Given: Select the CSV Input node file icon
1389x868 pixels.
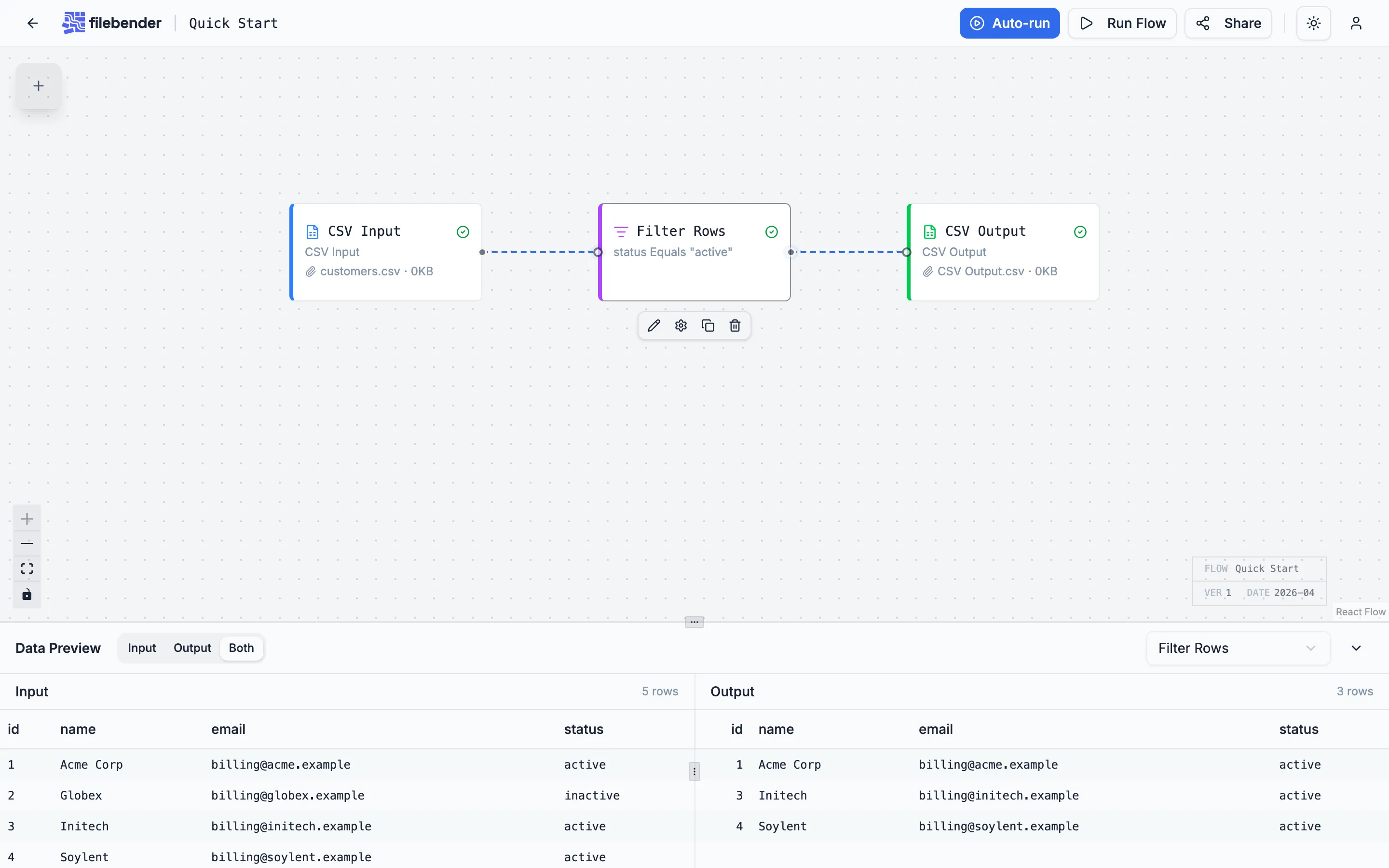Looking at the screenshot, I should point(312,231).
